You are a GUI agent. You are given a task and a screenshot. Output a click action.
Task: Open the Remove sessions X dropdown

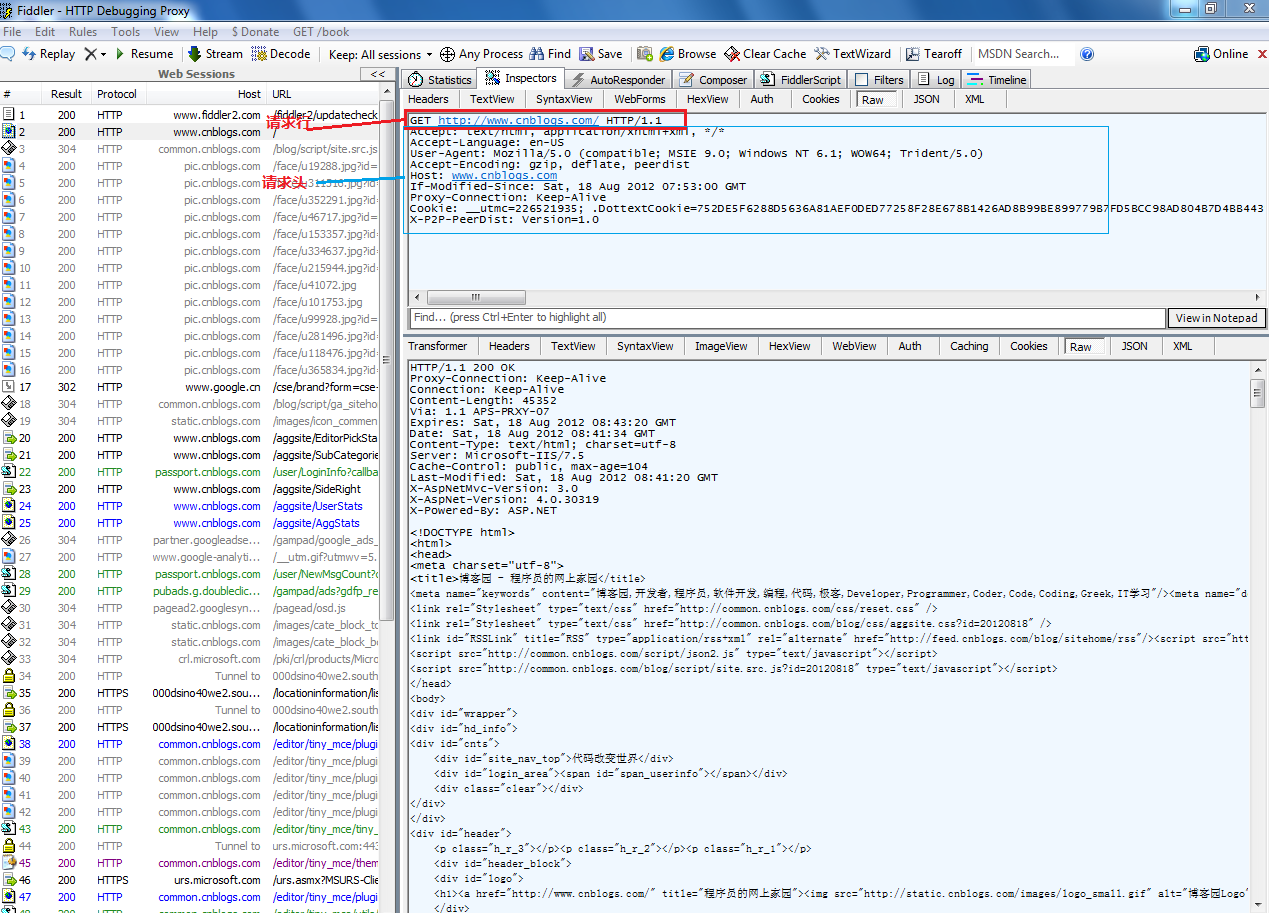click(x=95, y=54)
